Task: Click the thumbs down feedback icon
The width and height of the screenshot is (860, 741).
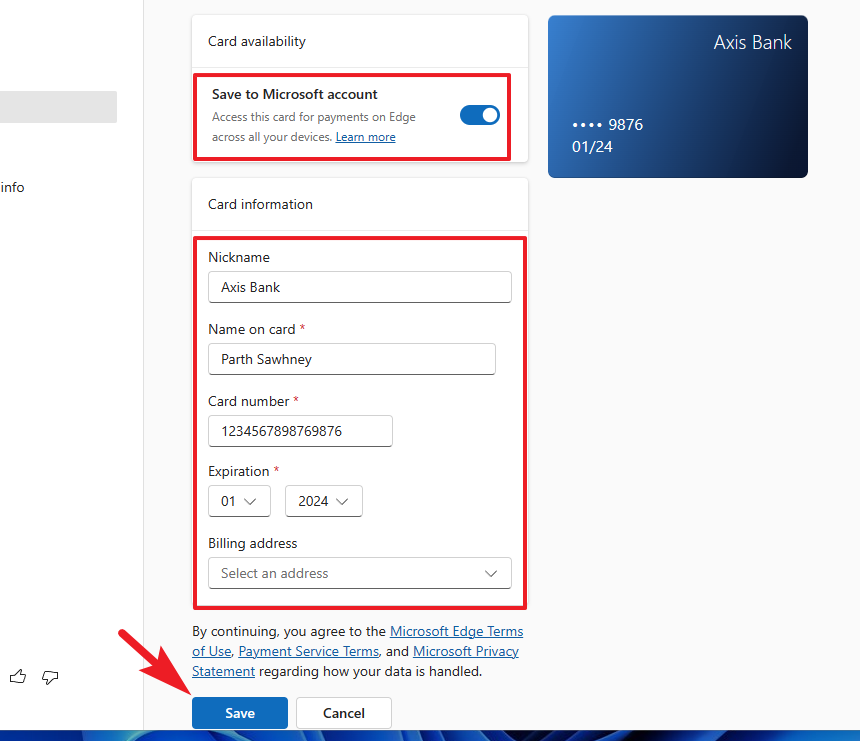Action: (x=50, y=677)
